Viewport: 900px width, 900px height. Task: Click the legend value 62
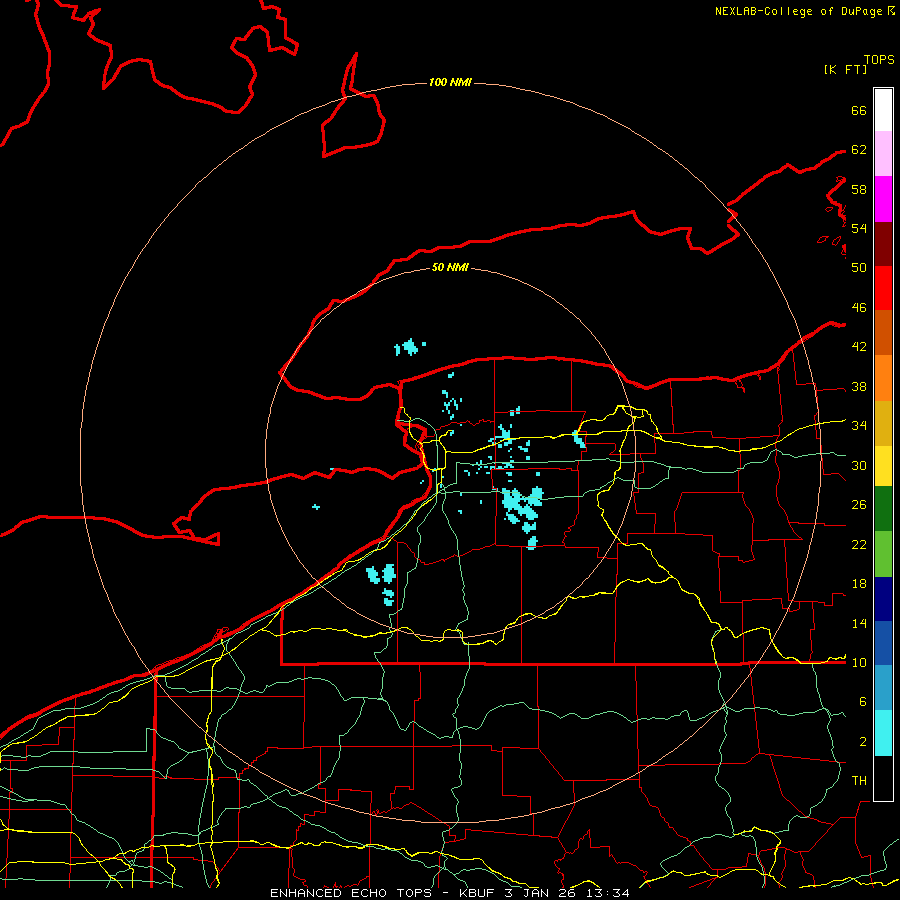pos(859,149)
